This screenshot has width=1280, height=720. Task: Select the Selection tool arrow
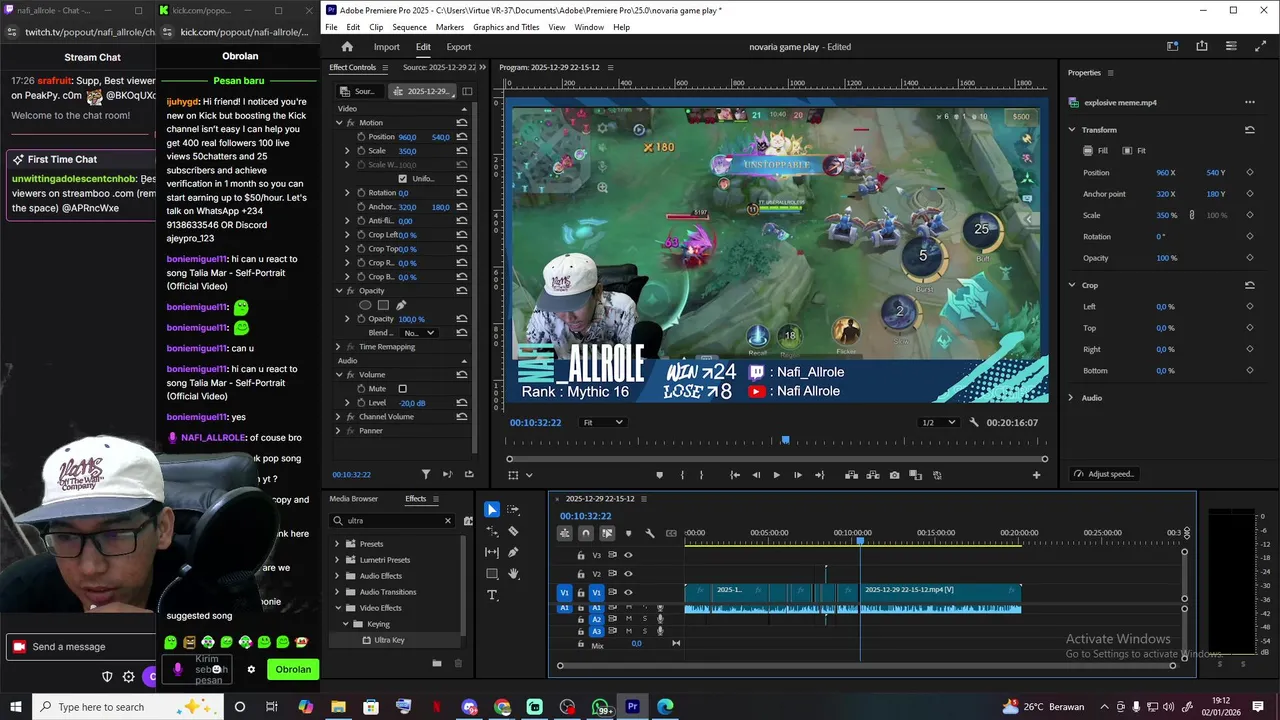coord(492,510)
